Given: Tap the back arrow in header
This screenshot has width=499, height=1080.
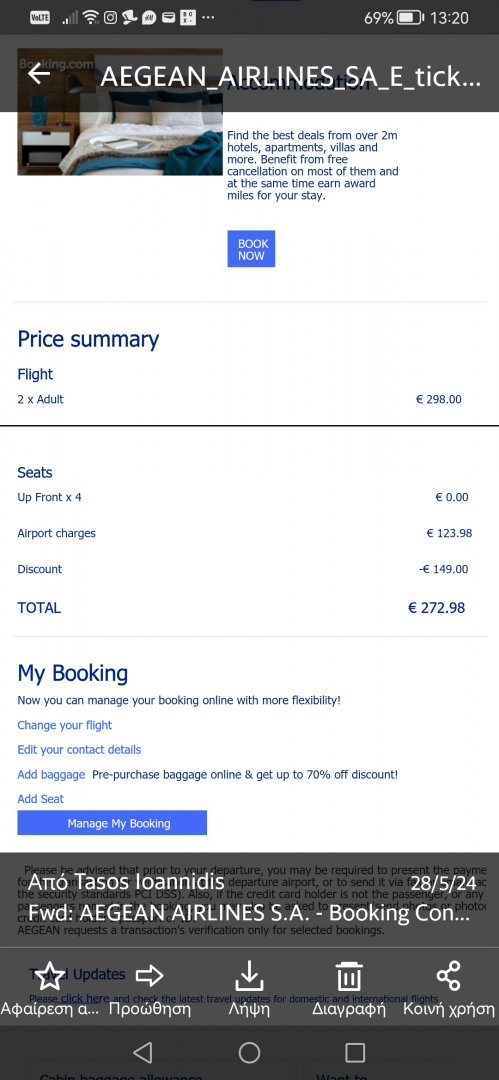Looking at the screenshot, I should pos(39,74).
